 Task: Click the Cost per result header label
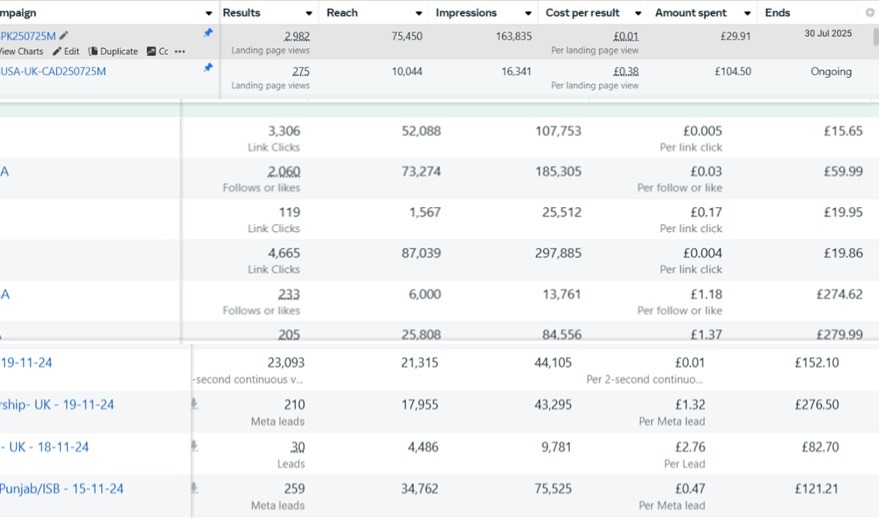click(582, 13)
